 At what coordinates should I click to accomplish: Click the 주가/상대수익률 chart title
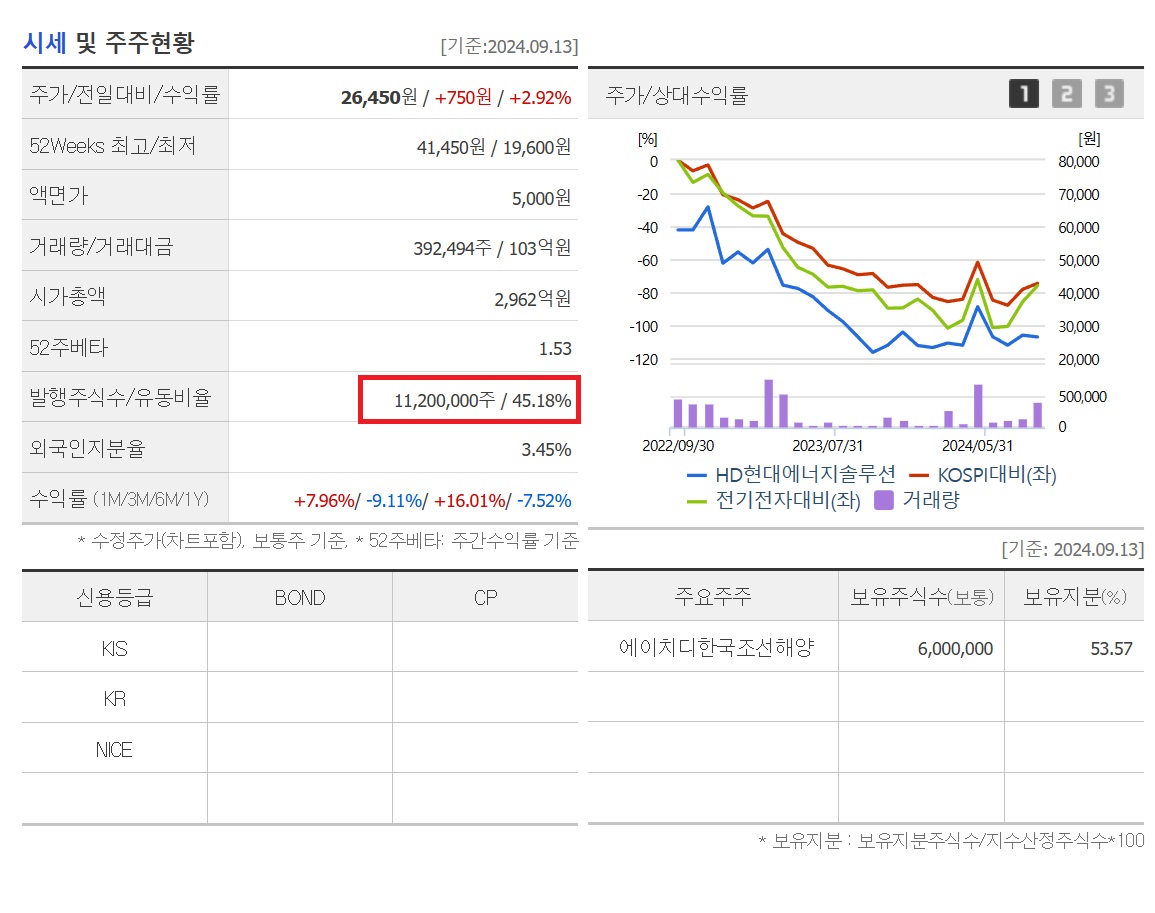coord(676,95)
